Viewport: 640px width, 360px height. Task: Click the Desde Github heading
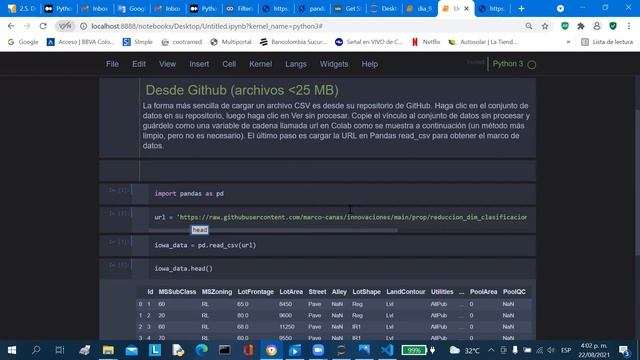point(242,90)
